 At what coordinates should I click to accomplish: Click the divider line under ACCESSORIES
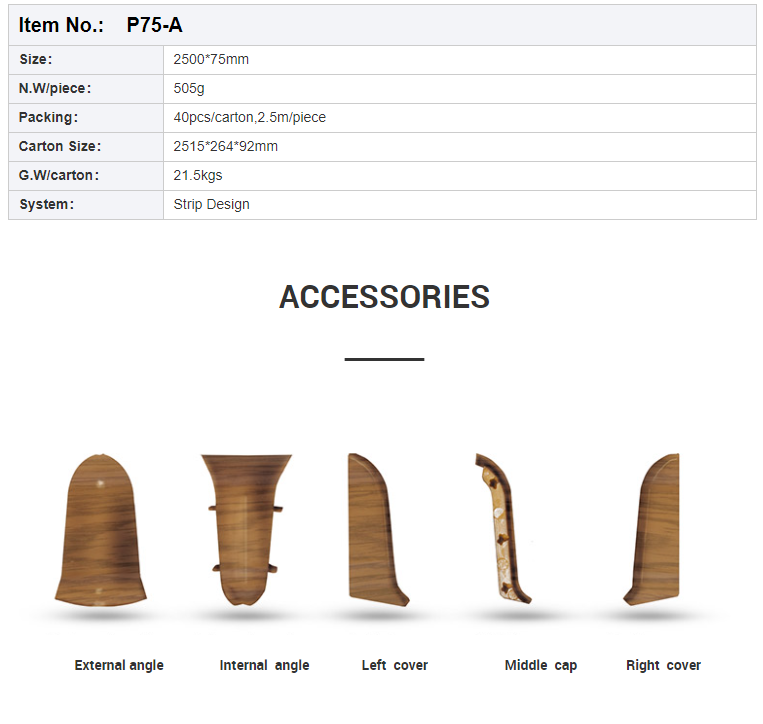coord(384,358)
